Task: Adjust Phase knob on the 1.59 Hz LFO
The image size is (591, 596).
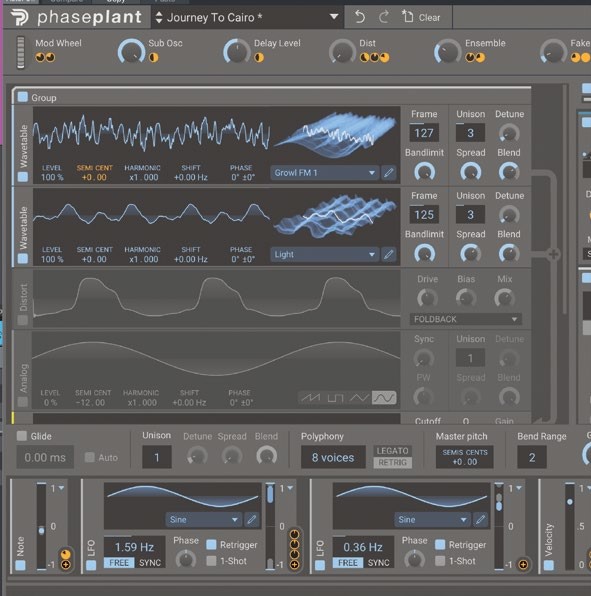Action: pos(185,559)
